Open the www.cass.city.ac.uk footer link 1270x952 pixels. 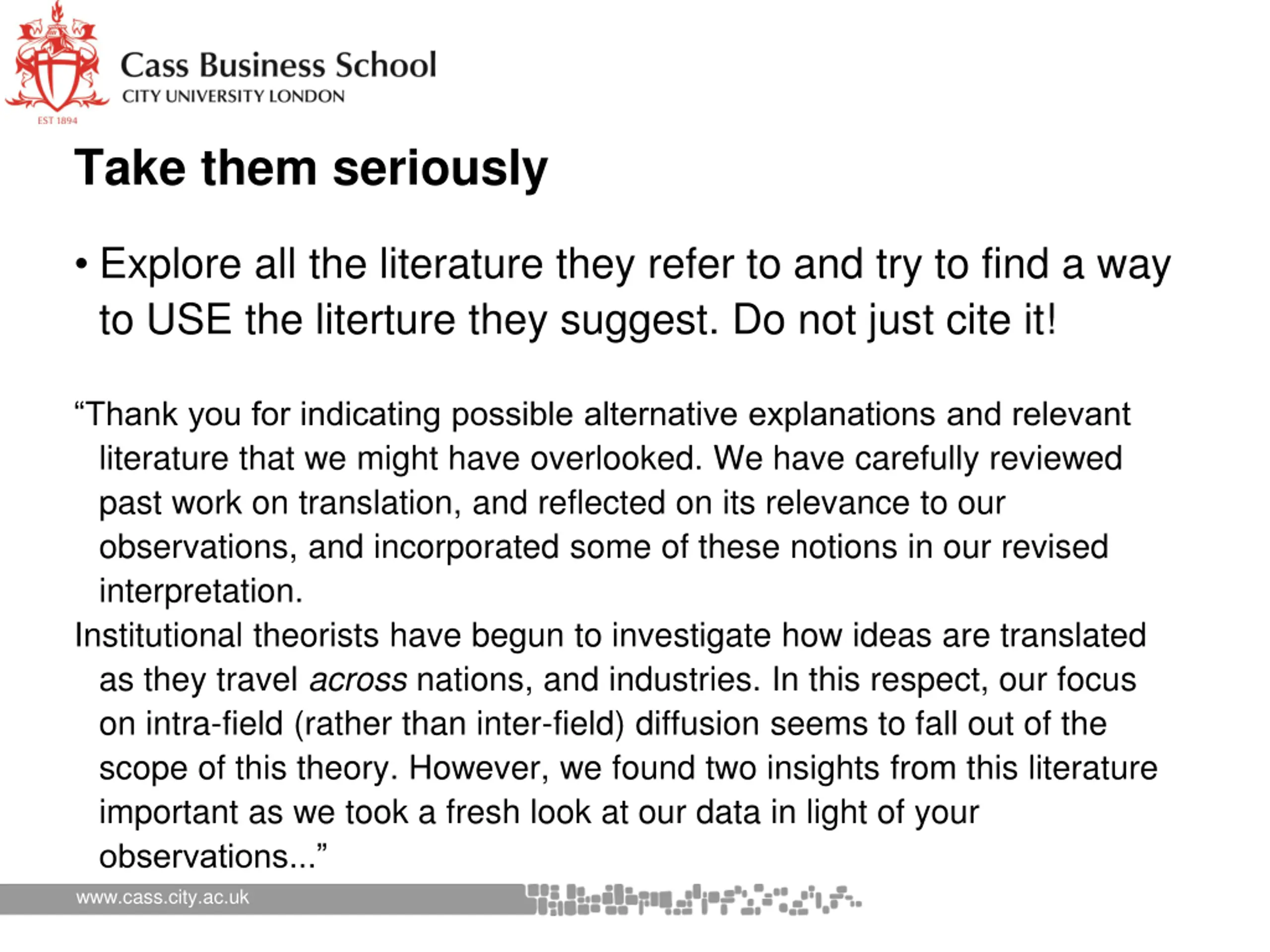(163, 897)
